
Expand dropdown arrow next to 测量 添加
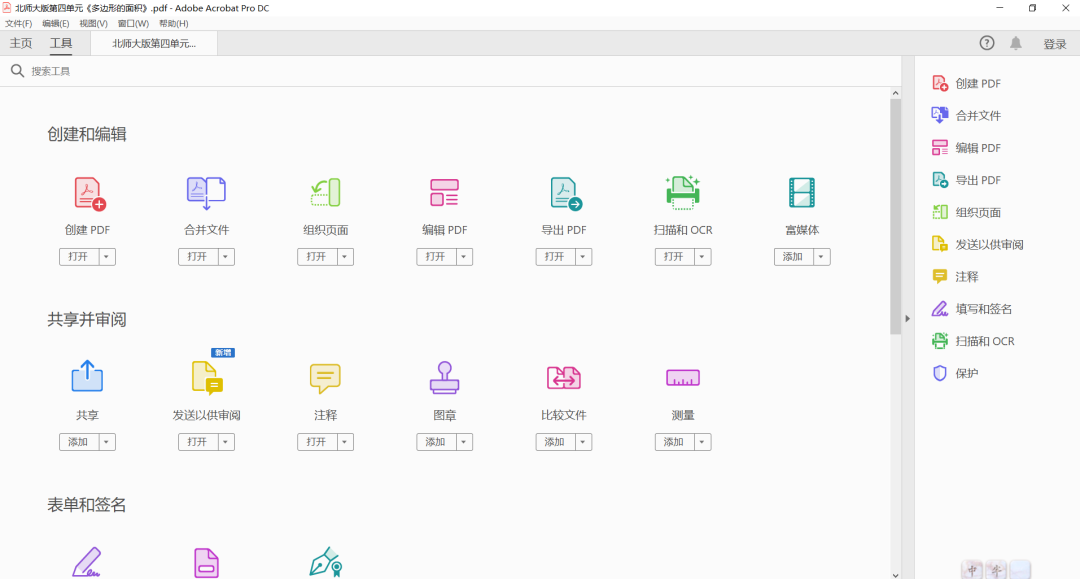[x=702, y=442]
